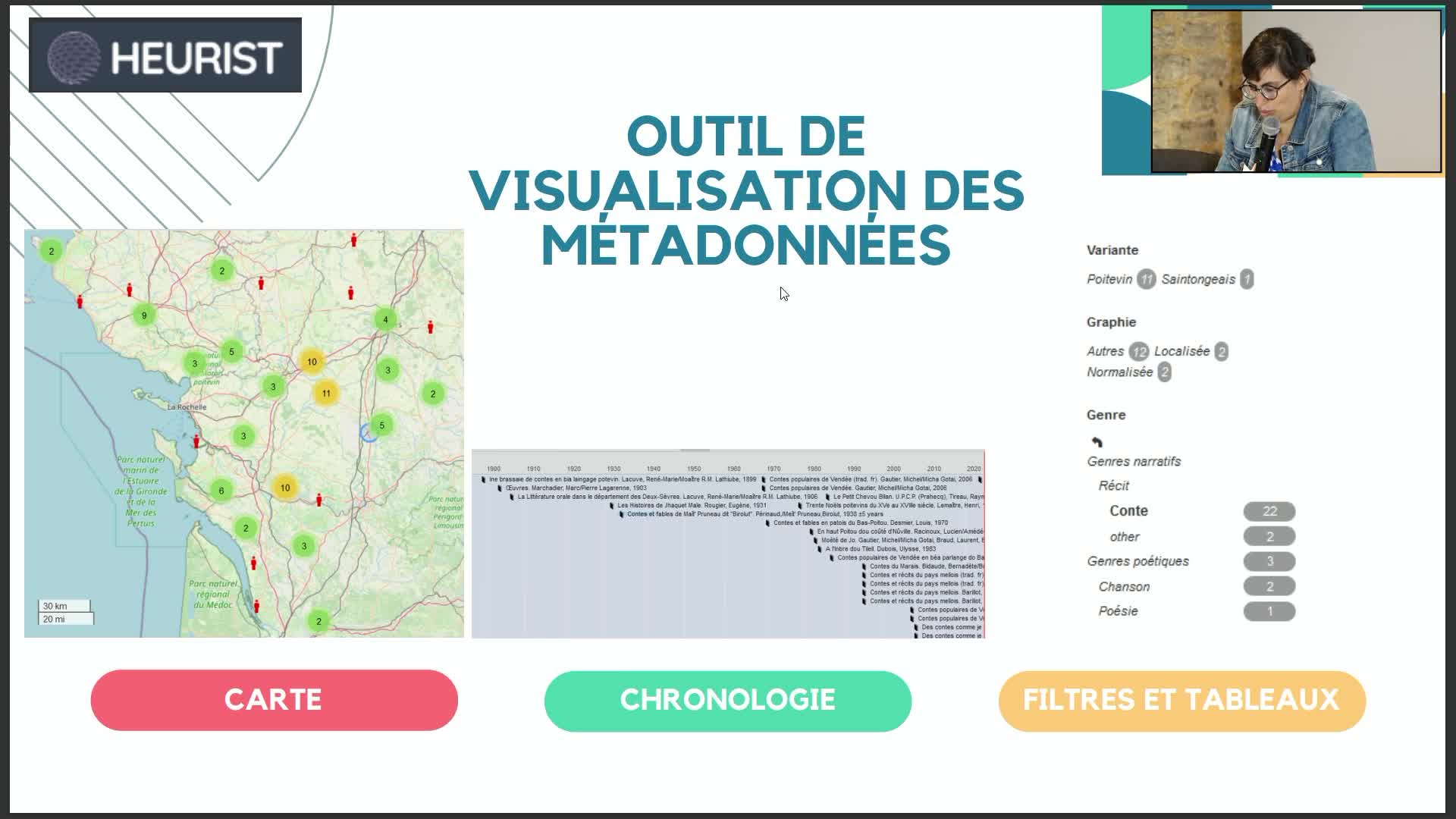This screenshot has height=819, width=1456.
Task: Expand the Genres narratifs section
Action: tap(1133, 461)
